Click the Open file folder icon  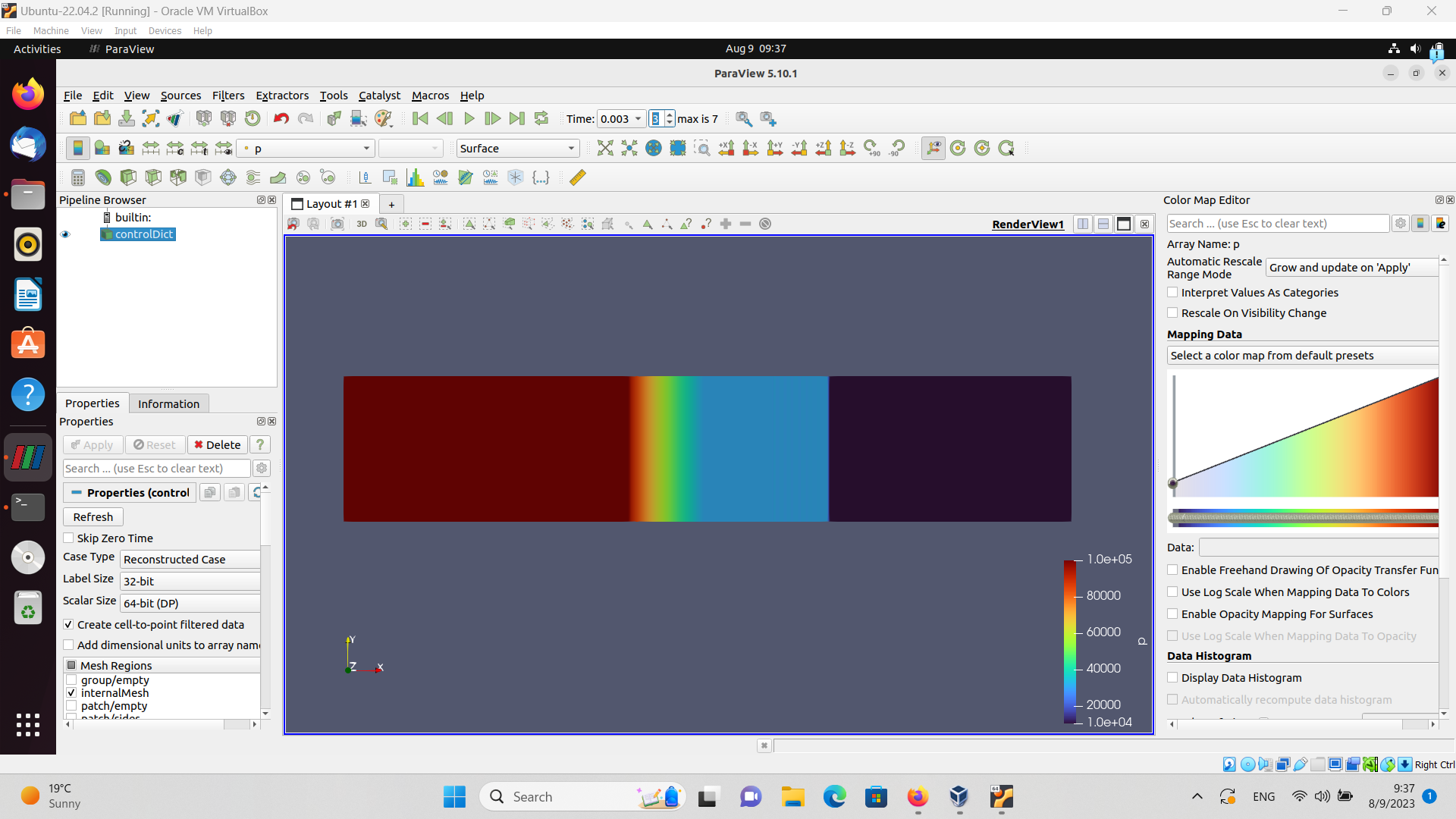tap(77, 118)
